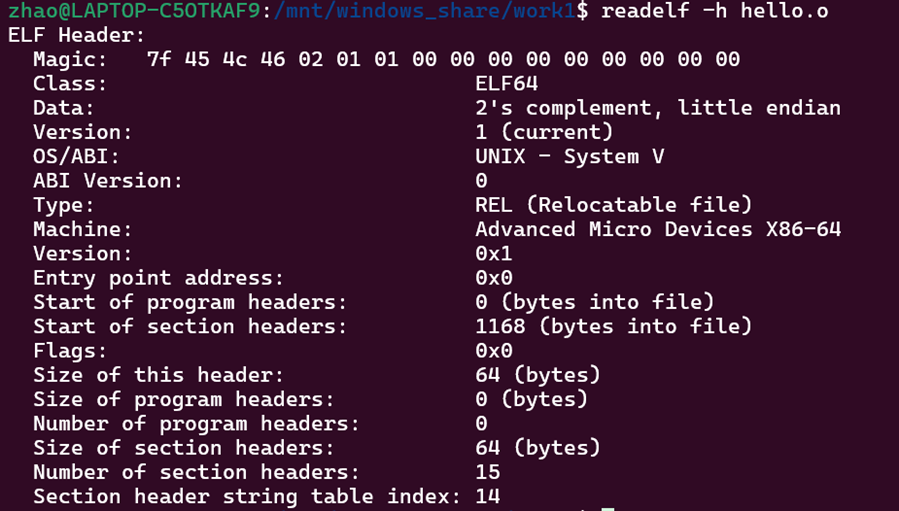Click the Flags: label
This screenshot has width=899, height=511.
pyautogui.click(x=70, y=350)
